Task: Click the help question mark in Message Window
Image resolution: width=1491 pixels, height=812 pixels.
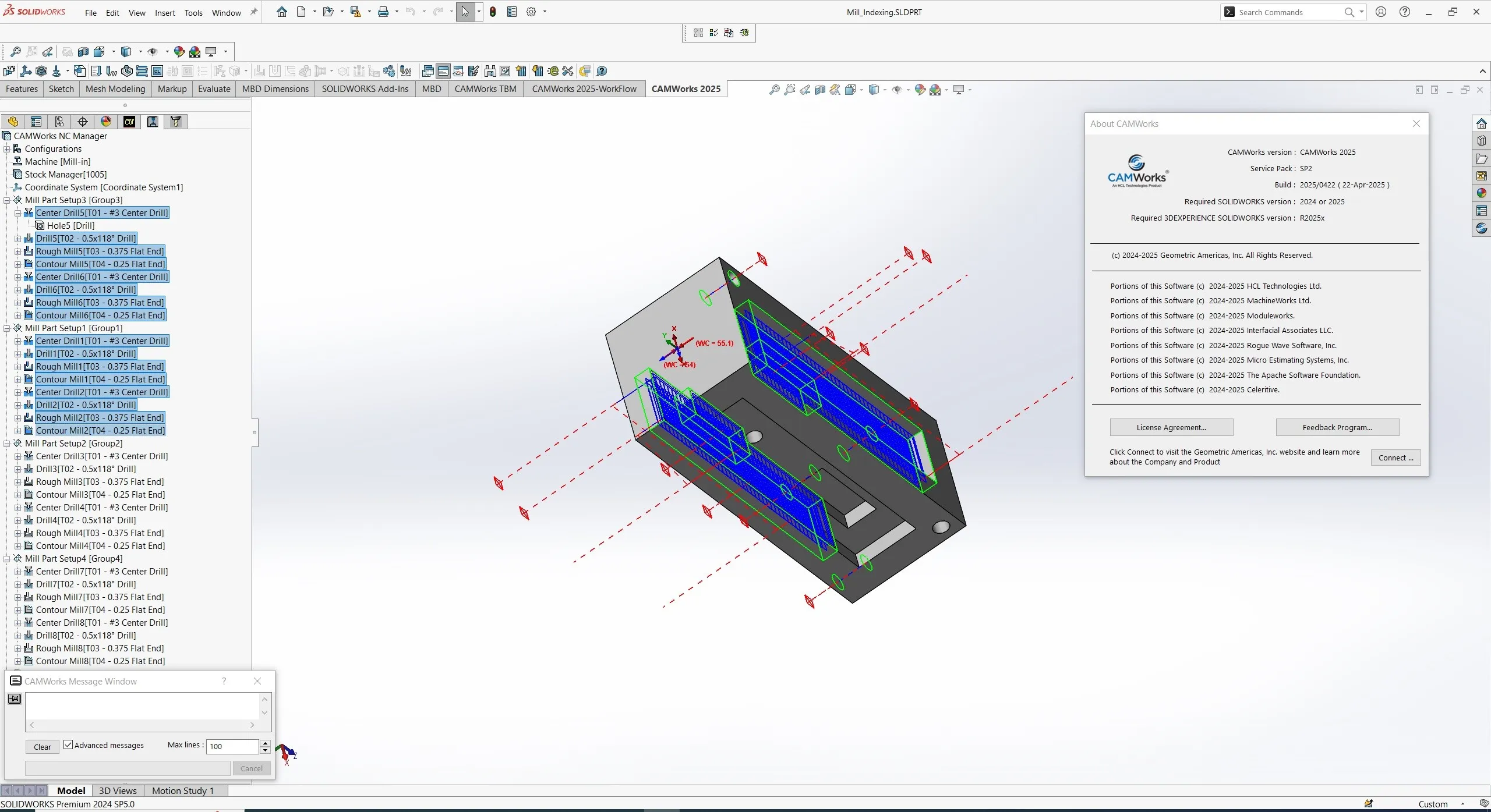Action: (224, 680)
